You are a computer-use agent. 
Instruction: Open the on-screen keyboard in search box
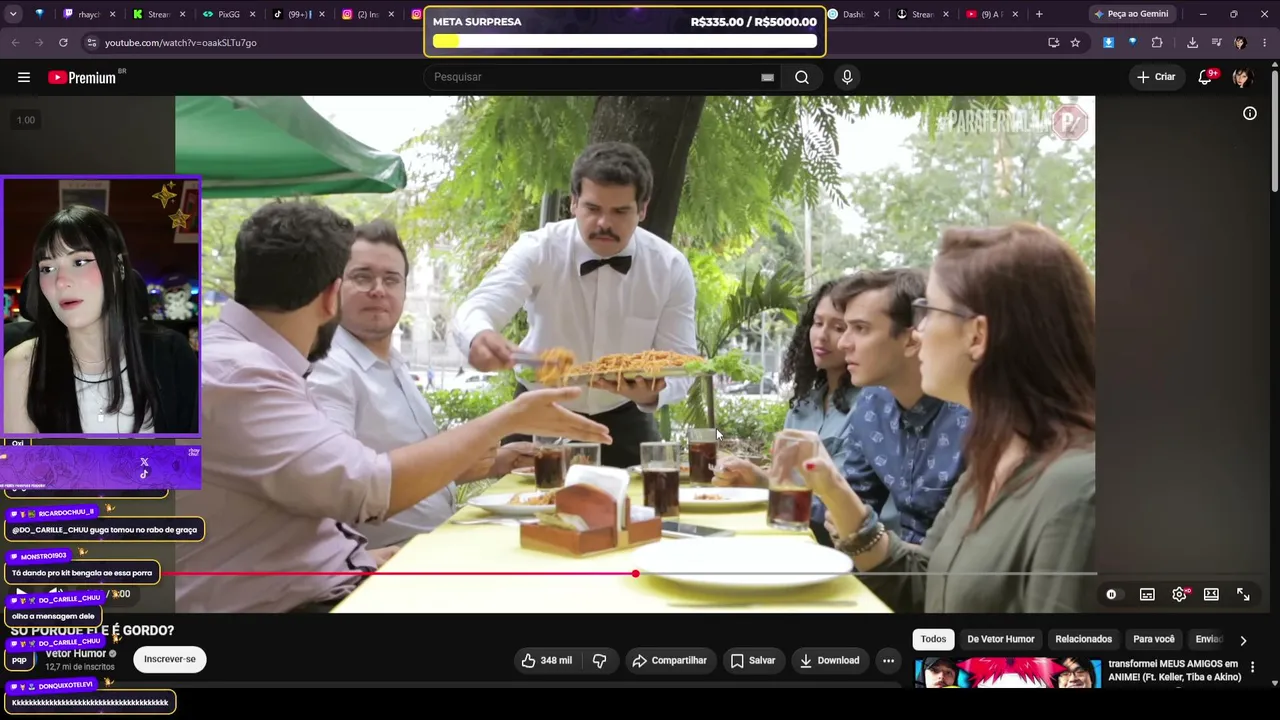pos(767,77)
